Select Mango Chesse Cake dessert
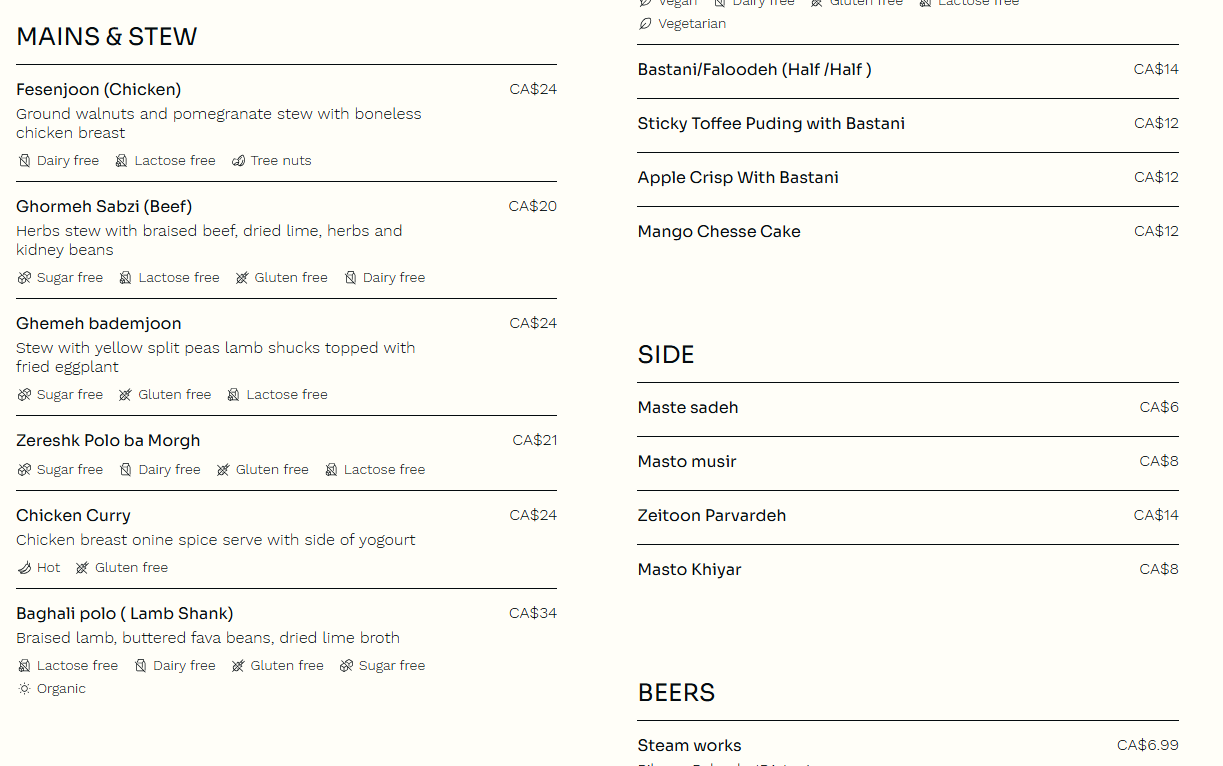Viewport: 1223px width, 766px height. 908,233
